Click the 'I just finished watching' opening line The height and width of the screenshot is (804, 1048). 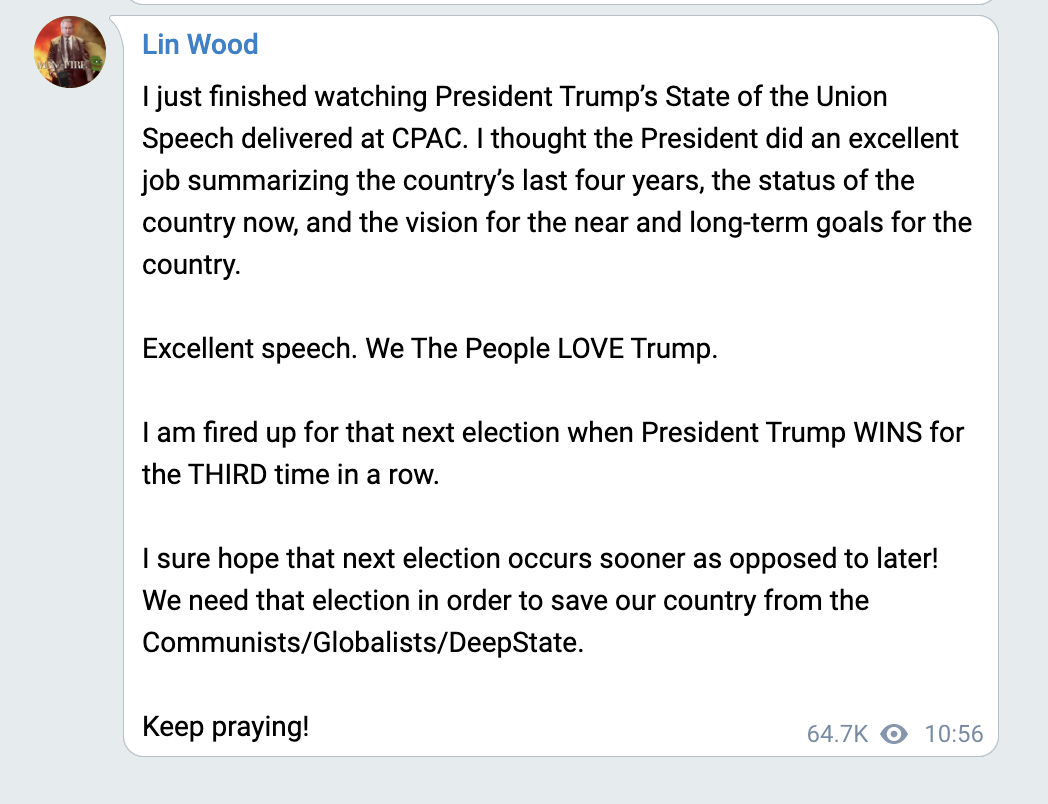tap(284, 97)
